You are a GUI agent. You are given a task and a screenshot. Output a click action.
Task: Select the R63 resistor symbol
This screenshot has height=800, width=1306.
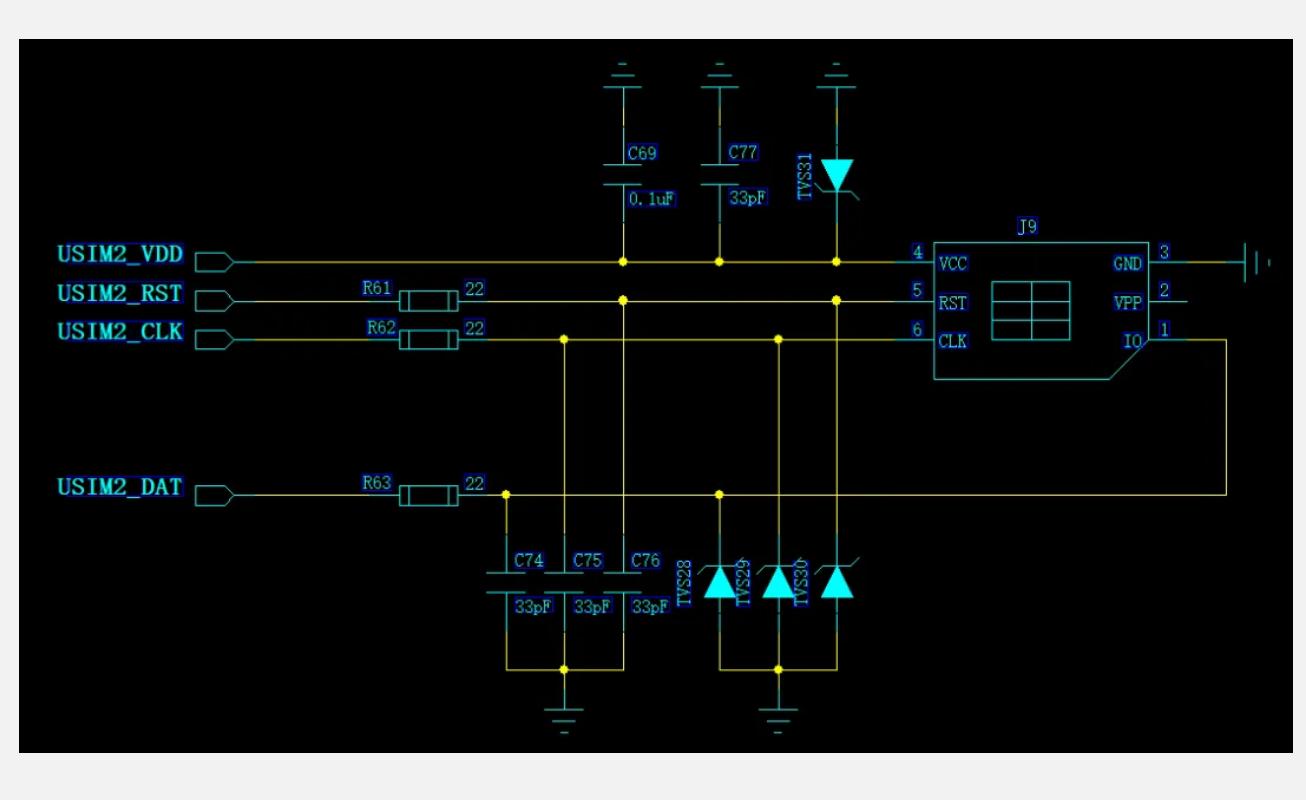[429, 495]
